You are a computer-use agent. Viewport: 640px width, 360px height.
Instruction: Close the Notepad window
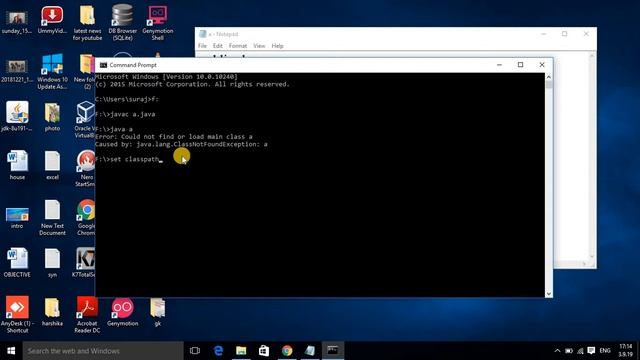coord(586,34)
